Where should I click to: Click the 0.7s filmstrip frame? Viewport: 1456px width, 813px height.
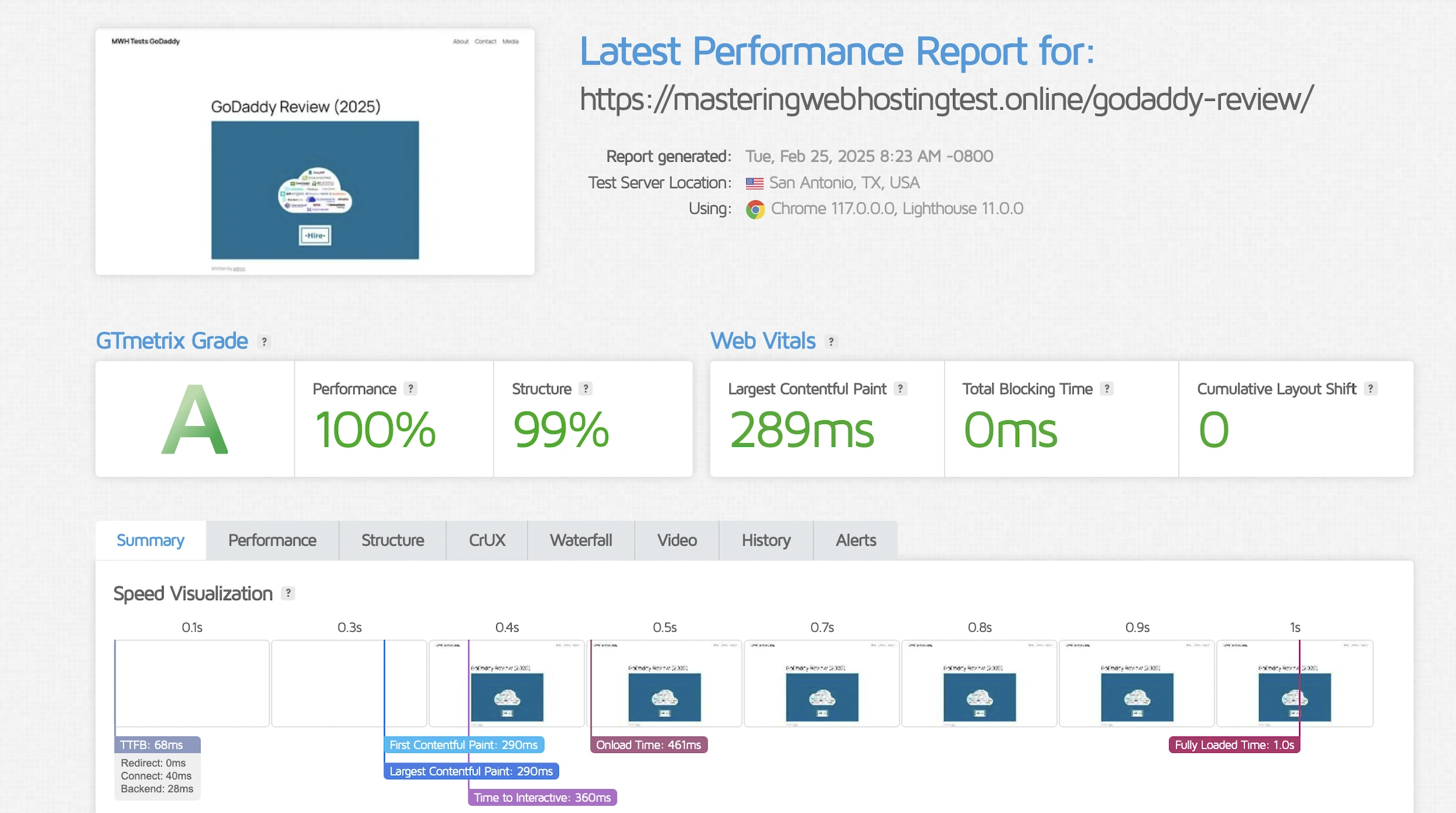click(822, 684)
